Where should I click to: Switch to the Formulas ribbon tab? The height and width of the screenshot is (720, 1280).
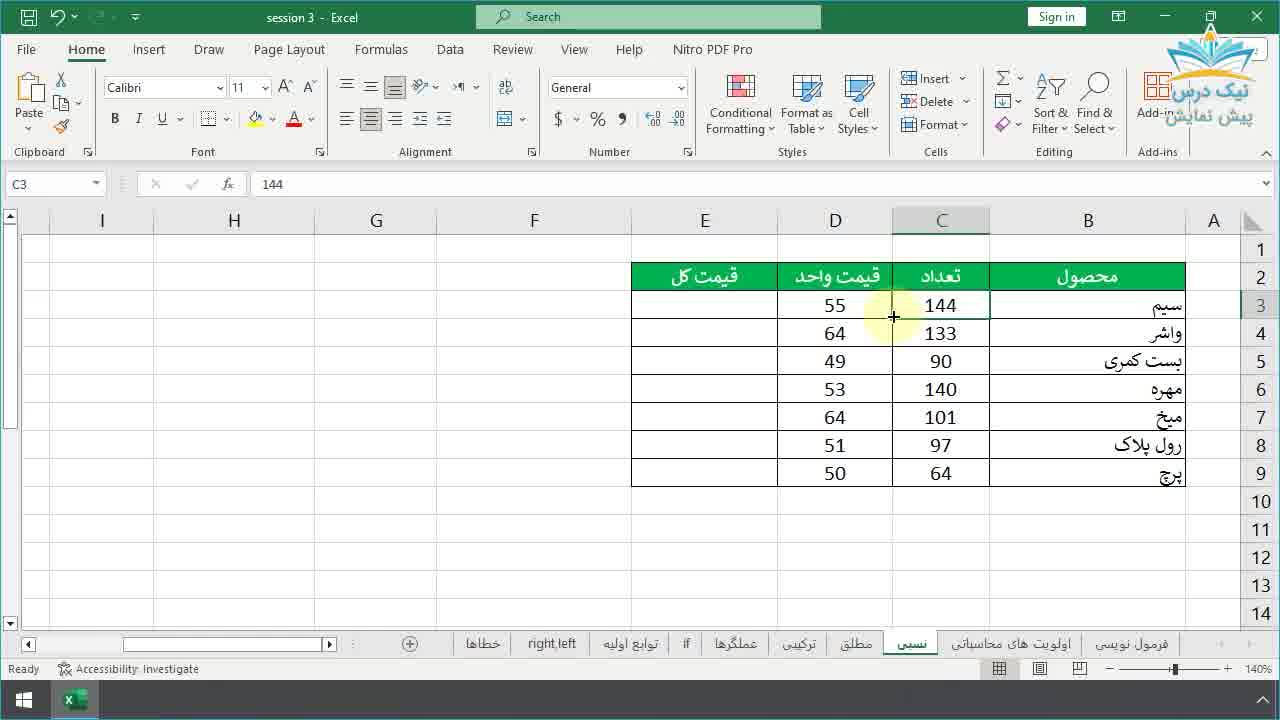(x=381, y=49)
